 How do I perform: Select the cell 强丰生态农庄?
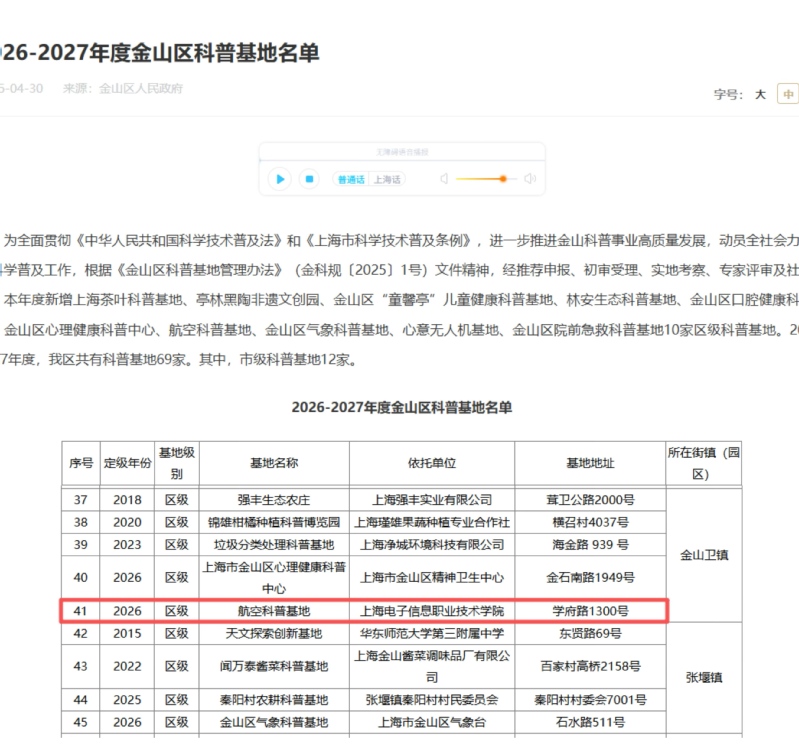[x=274, y=500]
